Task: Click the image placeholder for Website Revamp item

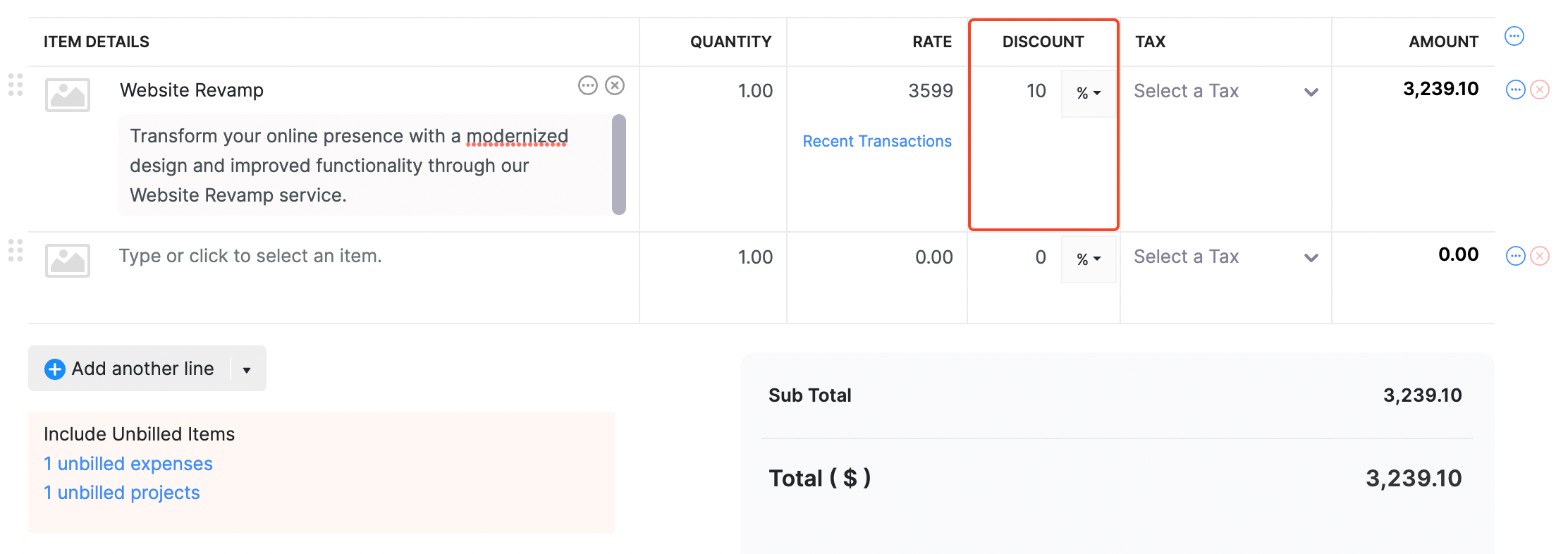Action: (67, 94)
